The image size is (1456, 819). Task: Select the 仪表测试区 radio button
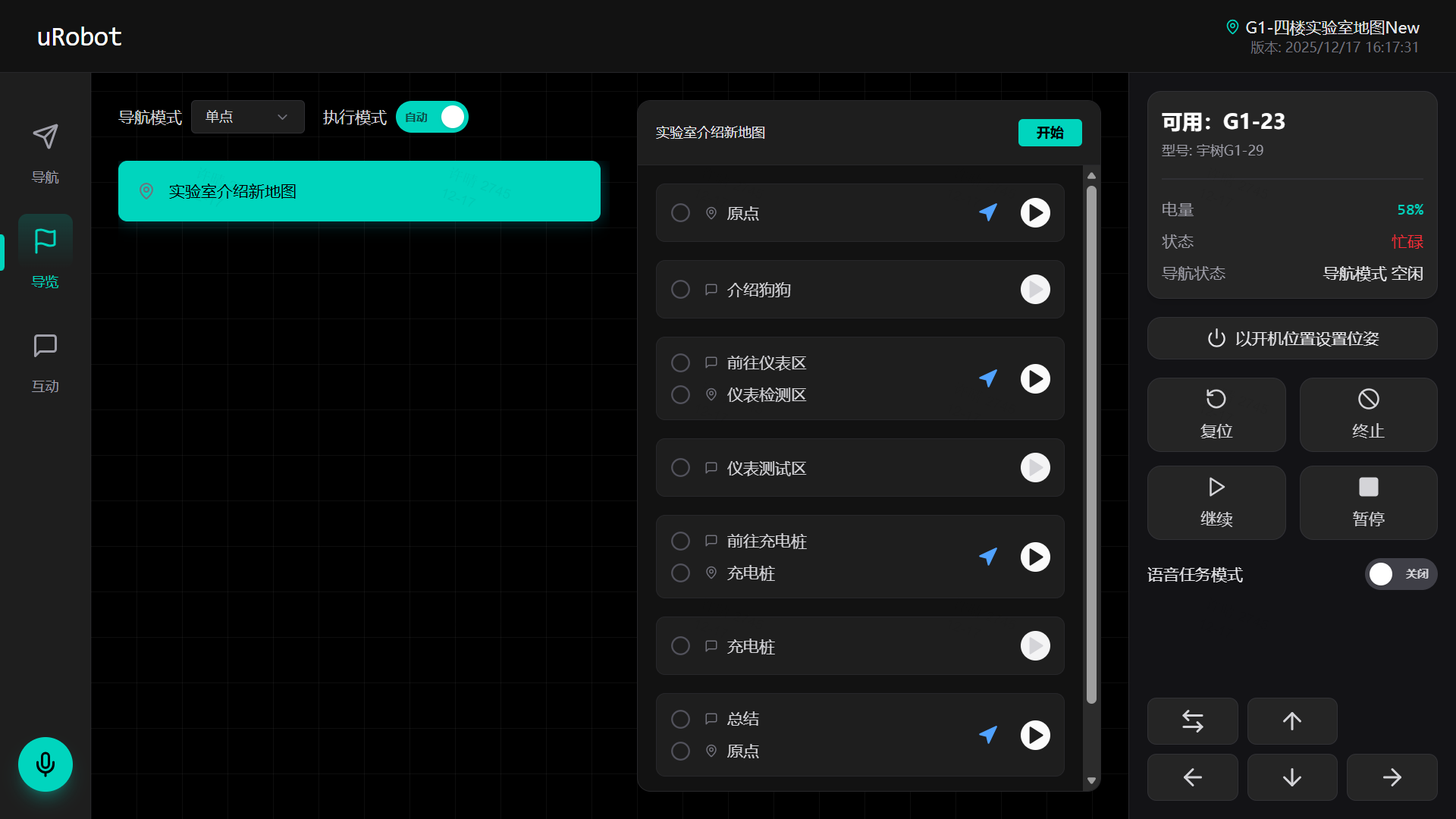(x=680, y=468)
